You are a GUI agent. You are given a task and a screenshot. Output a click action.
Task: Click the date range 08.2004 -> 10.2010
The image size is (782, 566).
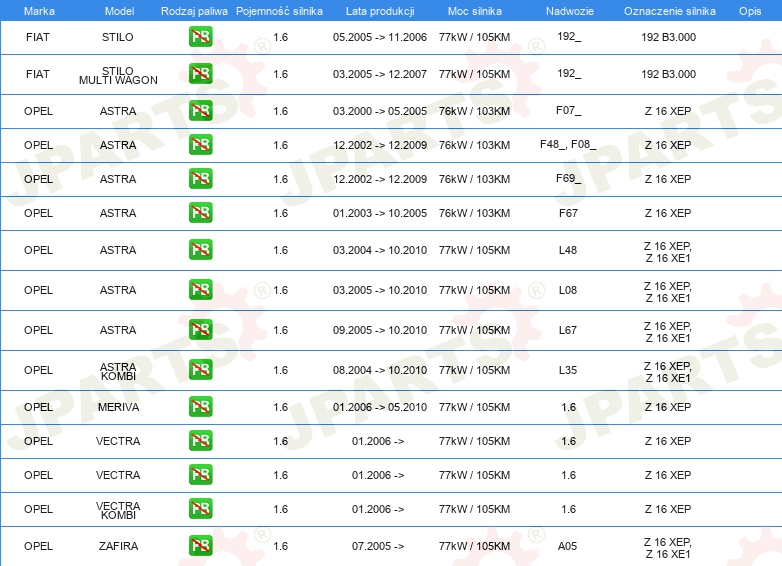point(380,370)
